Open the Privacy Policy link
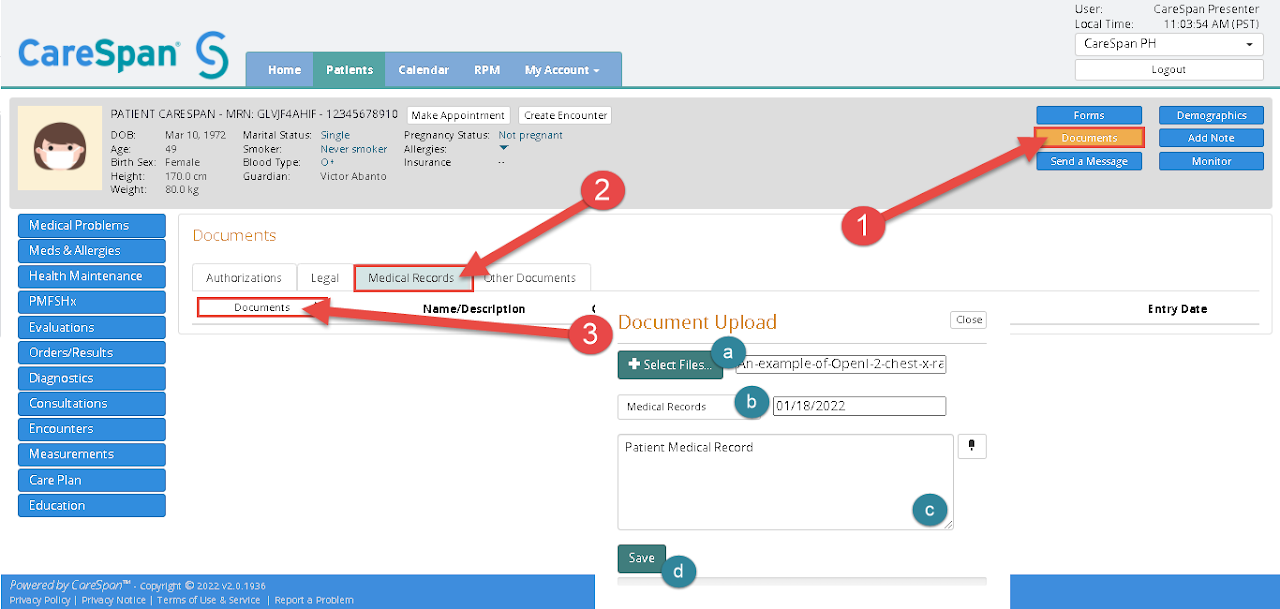Screen dimensions: 1280x609 point(40,600)
